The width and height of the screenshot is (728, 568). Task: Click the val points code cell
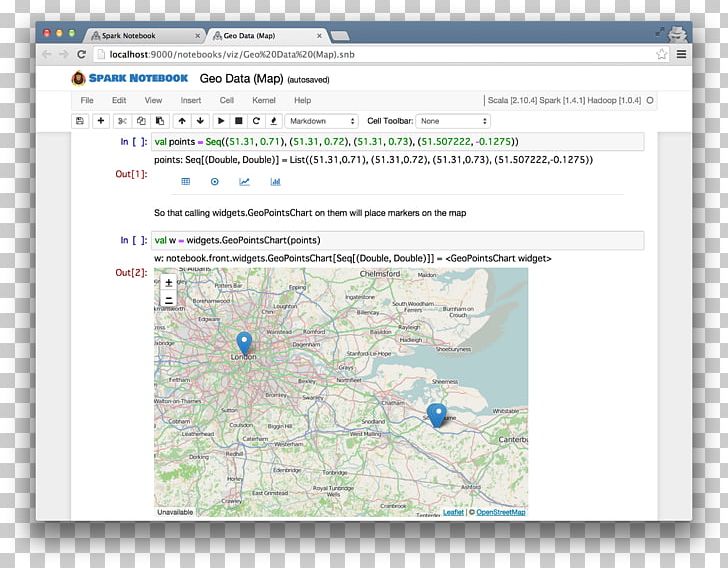397,142
